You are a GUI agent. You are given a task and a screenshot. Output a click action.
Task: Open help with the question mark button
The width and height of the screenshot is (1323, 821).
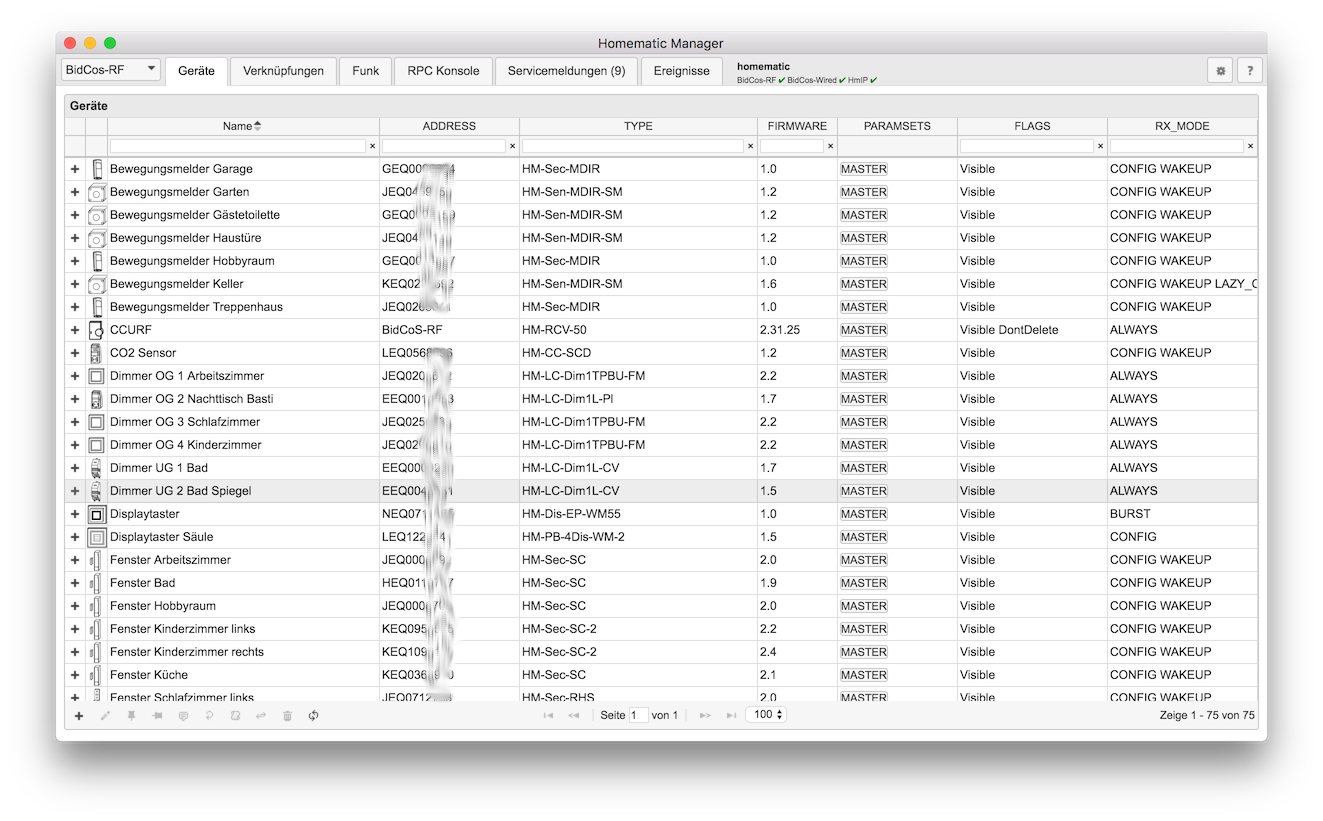tap(1249, 71)
